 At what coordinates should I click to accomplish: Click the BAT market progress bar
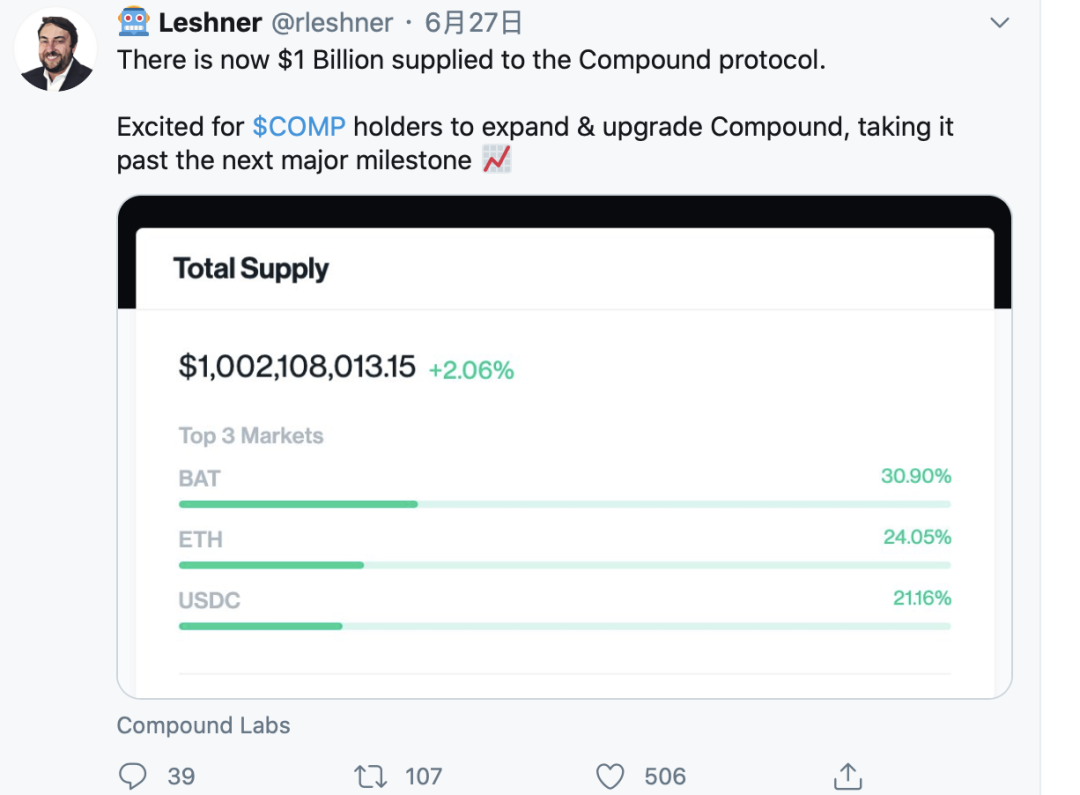(564, 504)
